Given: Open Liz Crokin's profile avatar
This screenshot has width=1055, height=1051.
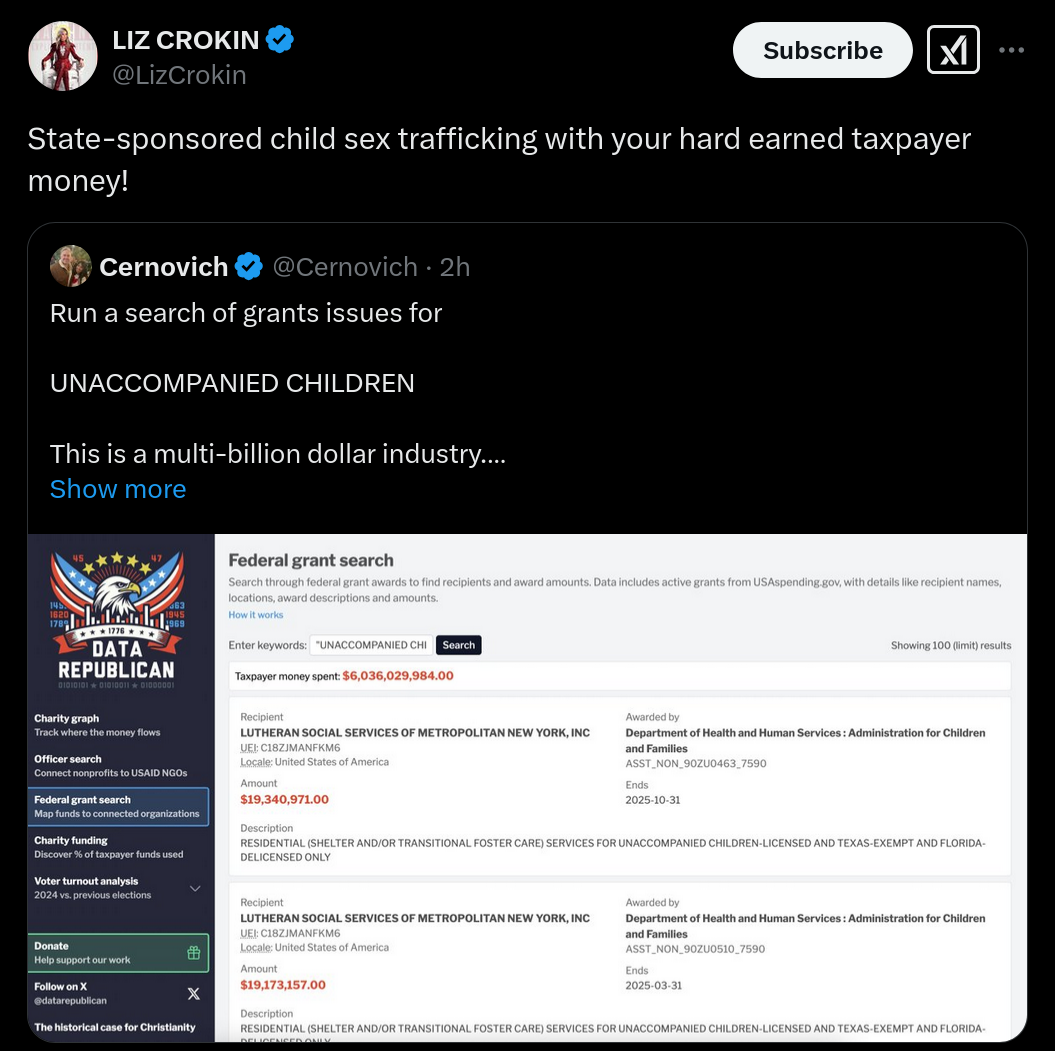Looking at the screenshot, I should (x=63, y=56).
